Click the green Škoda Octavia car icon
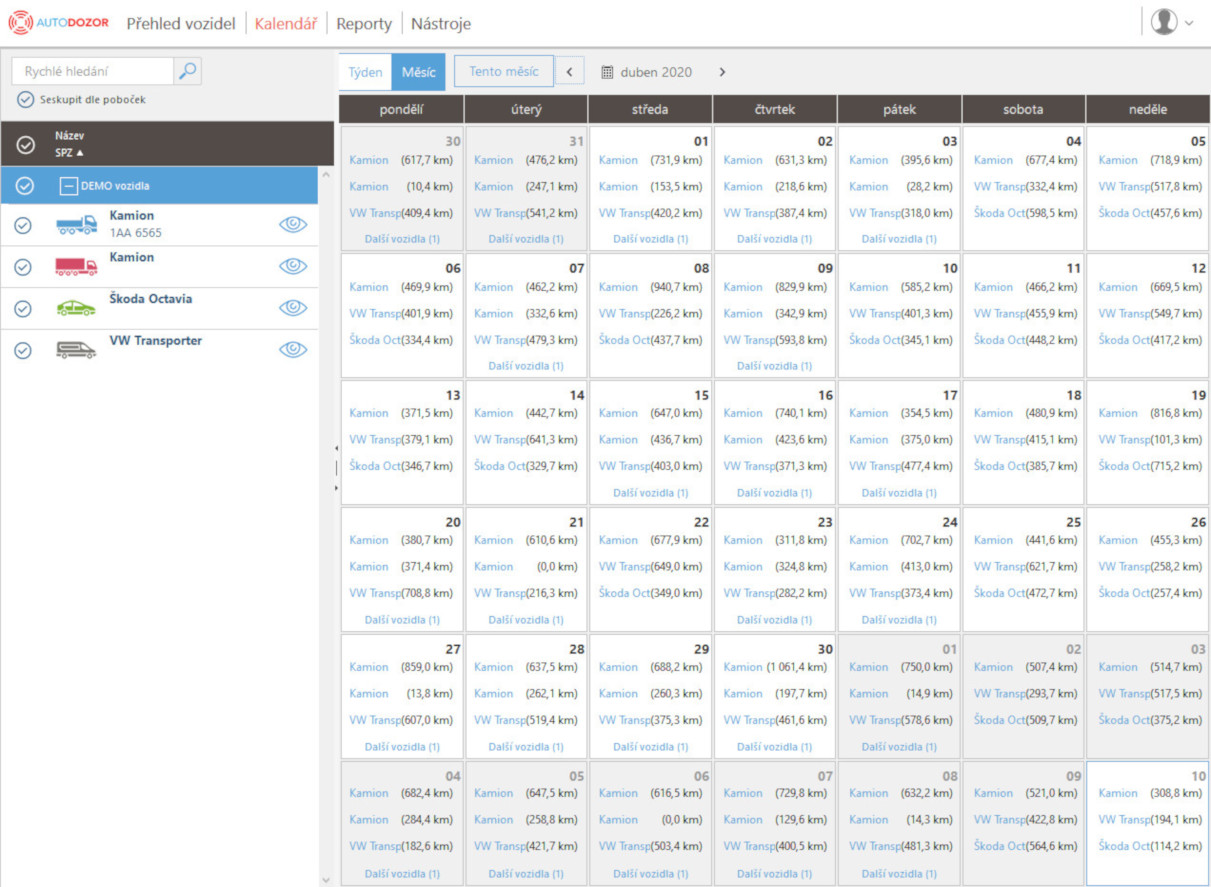 click(x=77, y=308)
